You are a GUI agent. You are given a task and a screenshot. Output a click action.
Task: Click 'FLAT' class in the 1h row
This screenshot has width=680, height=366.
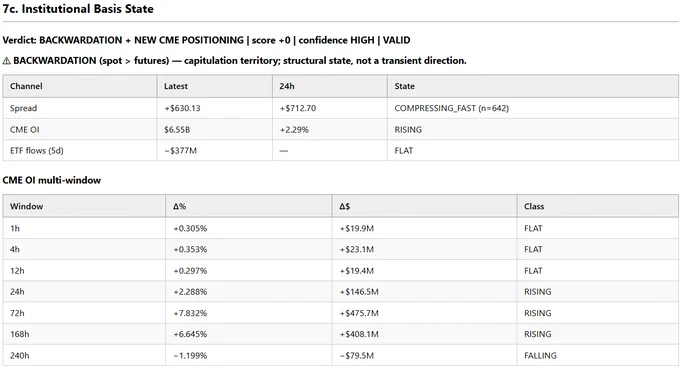tap(533, 228)
